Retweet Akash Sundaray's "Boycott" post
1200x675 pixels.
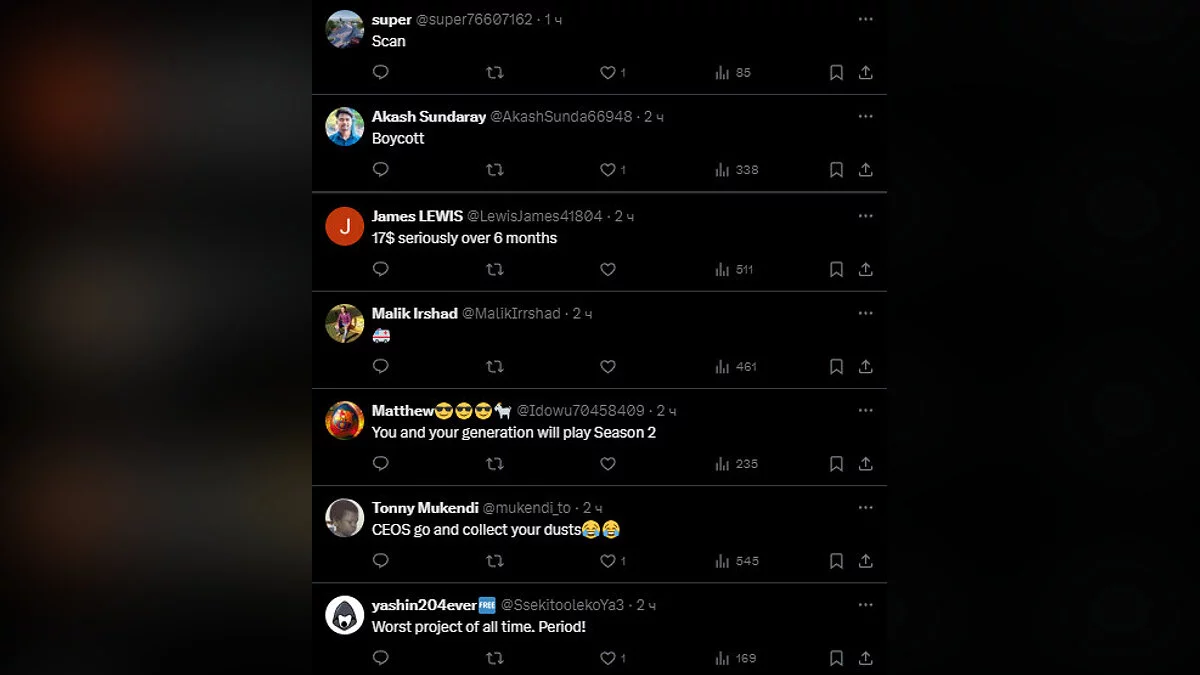click(x=494, y=170)
